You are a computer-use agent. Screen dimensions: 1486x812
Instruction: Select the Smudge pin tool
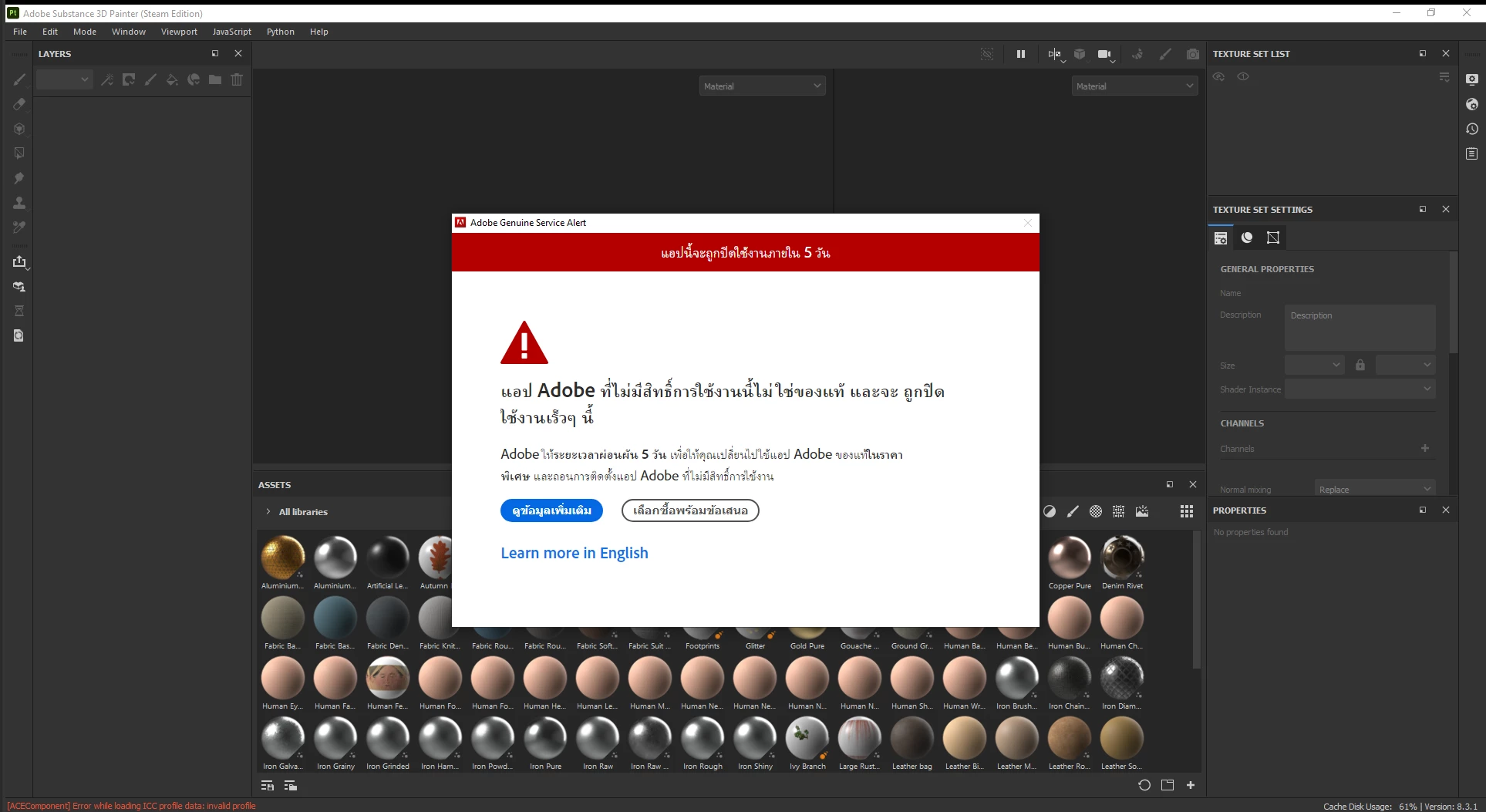point(19,178)
